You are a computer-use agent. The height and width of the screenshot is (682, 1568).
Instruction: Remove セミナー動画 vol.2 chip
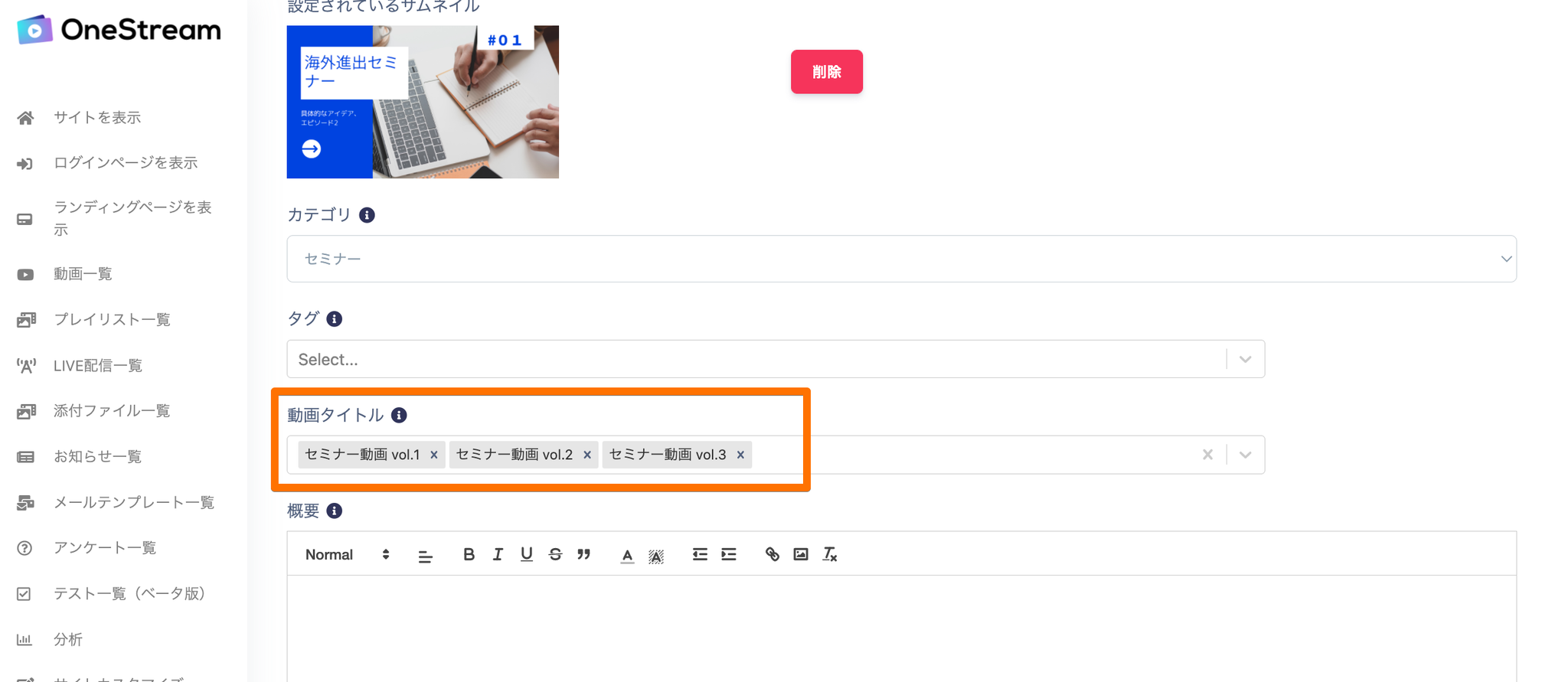(x=587, y=455)
